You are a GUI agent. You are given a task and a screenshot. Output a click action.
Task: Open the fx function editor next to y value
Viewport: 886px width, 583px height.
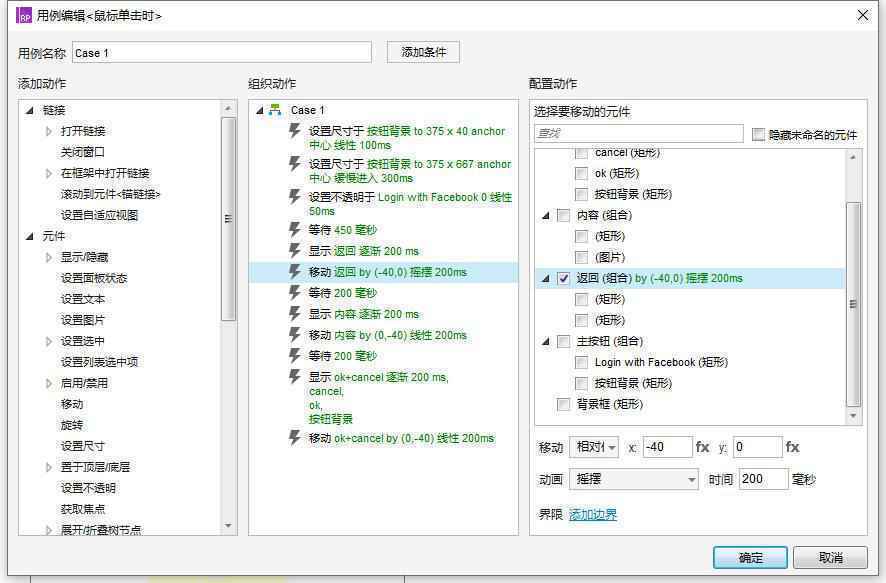790,447
